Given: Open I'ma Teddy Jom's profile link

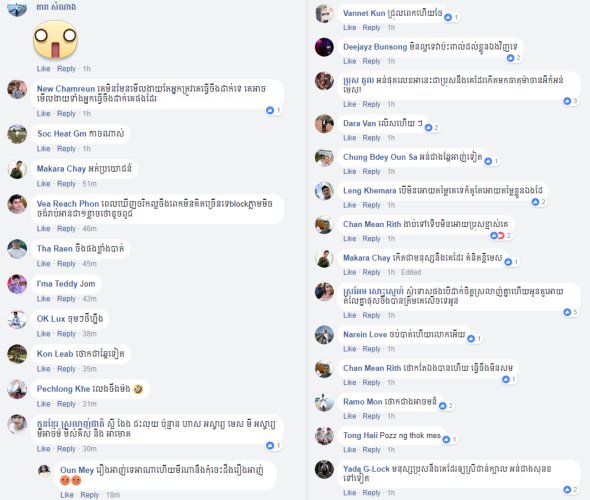Looking at the screenshot, I should (66, 284).
